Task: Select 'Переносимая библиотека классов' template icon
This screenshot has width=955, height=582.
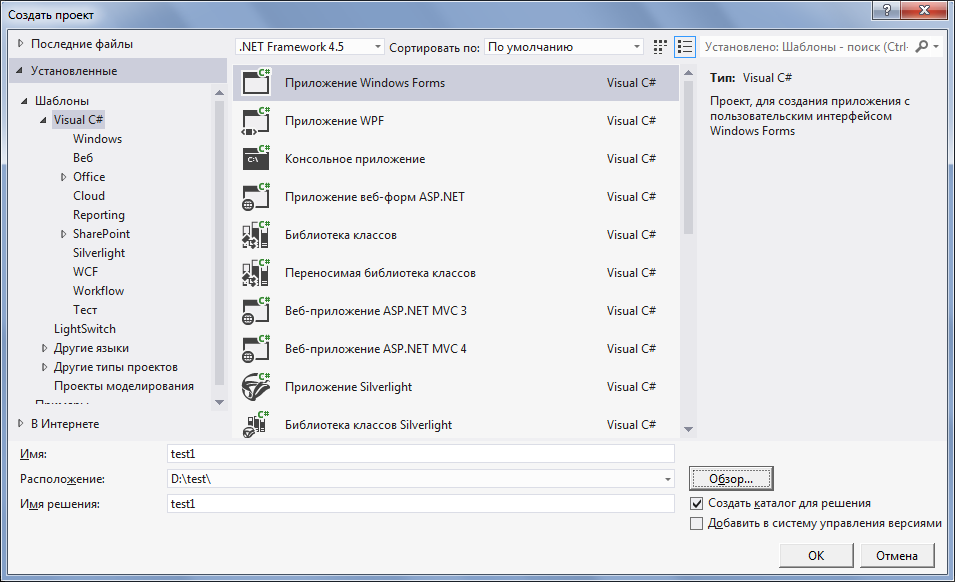Action: pos(256,273)
